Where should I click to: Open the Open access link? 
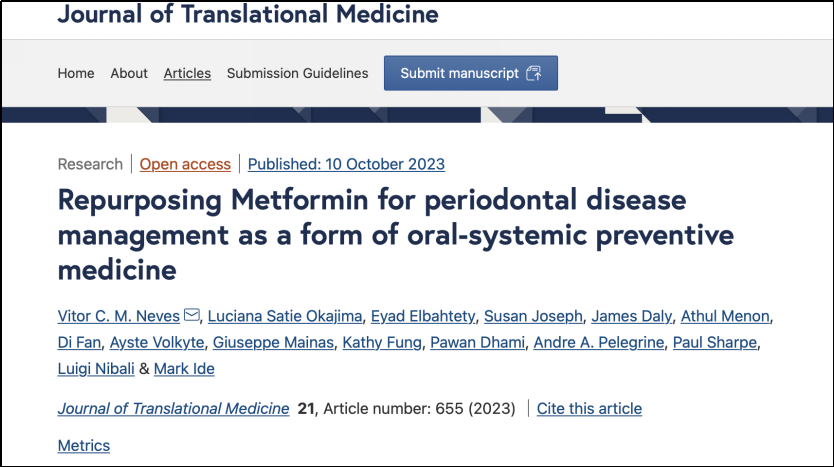(185, 164)
